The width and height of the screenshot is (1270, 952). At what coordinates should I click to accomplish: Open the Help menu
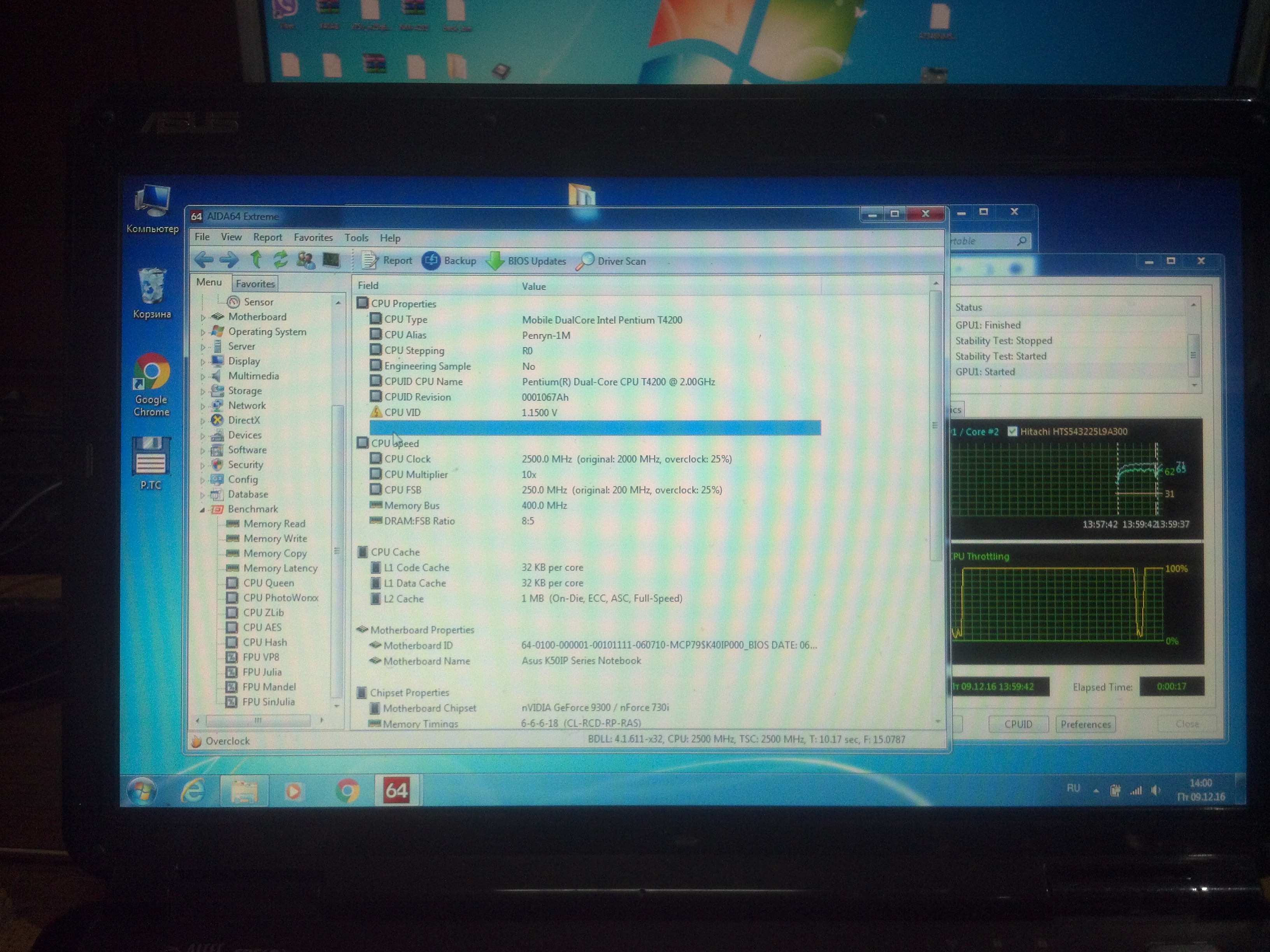click(390, 238)
